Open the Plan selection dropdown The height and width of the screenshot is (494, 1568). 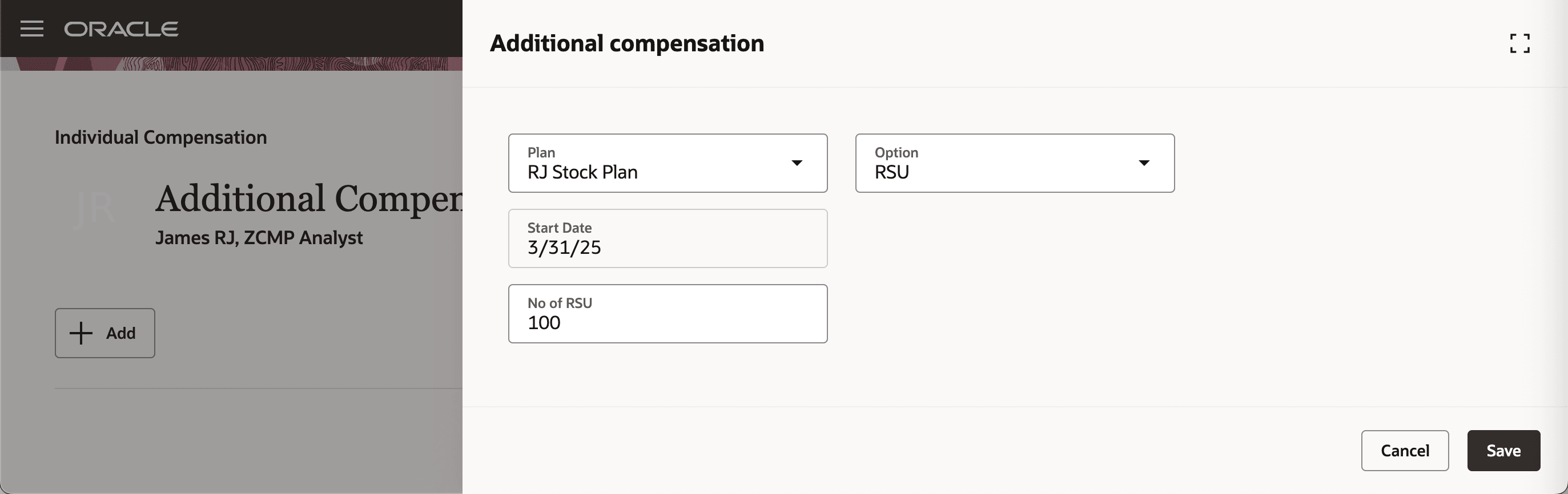click(x=668, y=163)
